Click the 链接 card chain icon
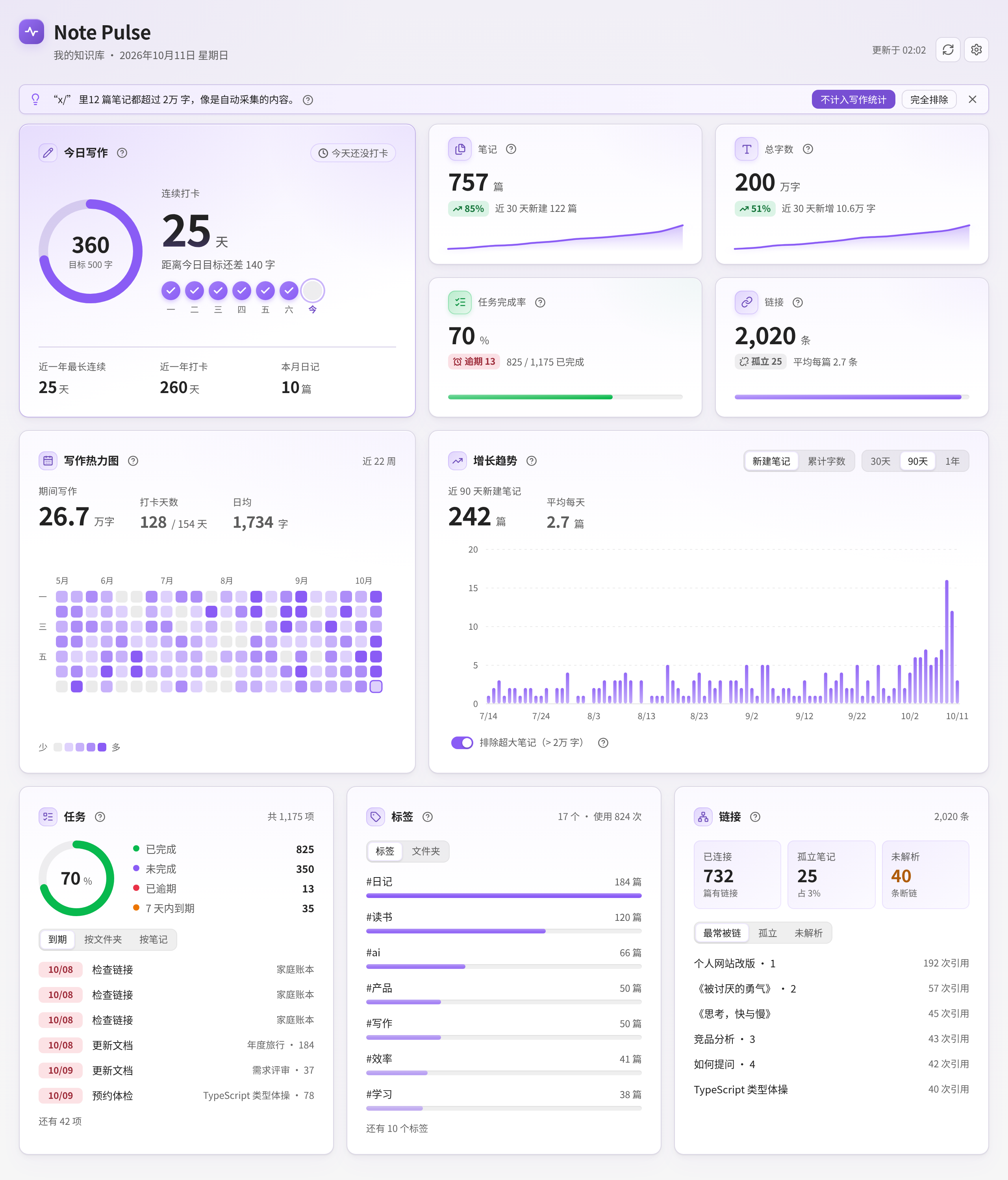 click(x=746, y=302)
